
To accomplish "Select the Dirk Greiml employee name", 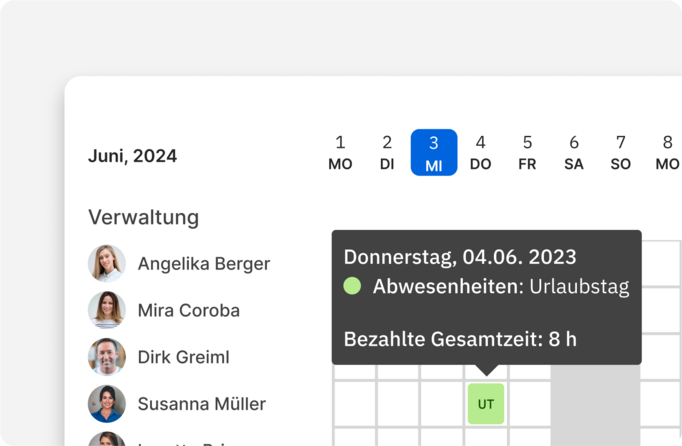I will tap(184, 357).
